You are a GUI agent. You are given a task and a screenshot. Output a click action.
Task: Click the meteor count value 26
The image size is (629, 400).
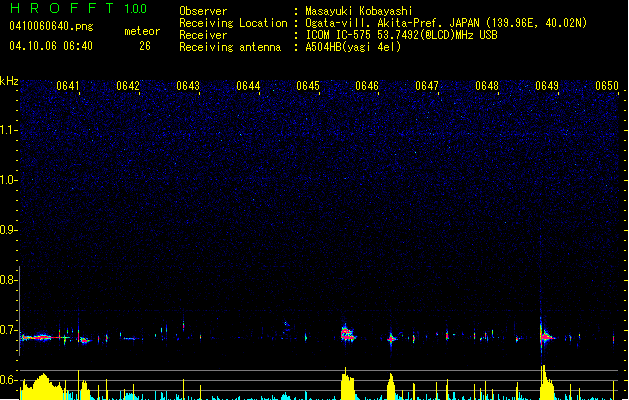point(145,46)
